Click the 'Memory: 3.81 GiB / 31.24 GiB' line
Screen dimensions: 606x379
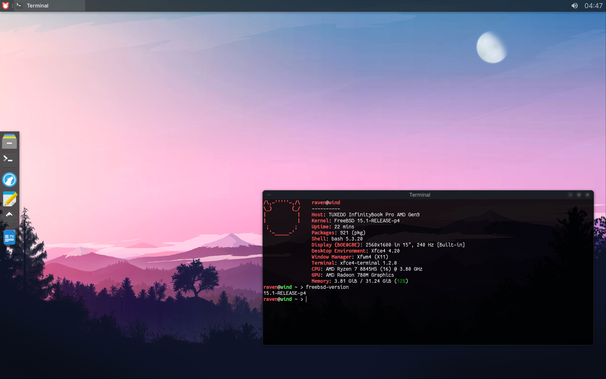click(360, 281)
